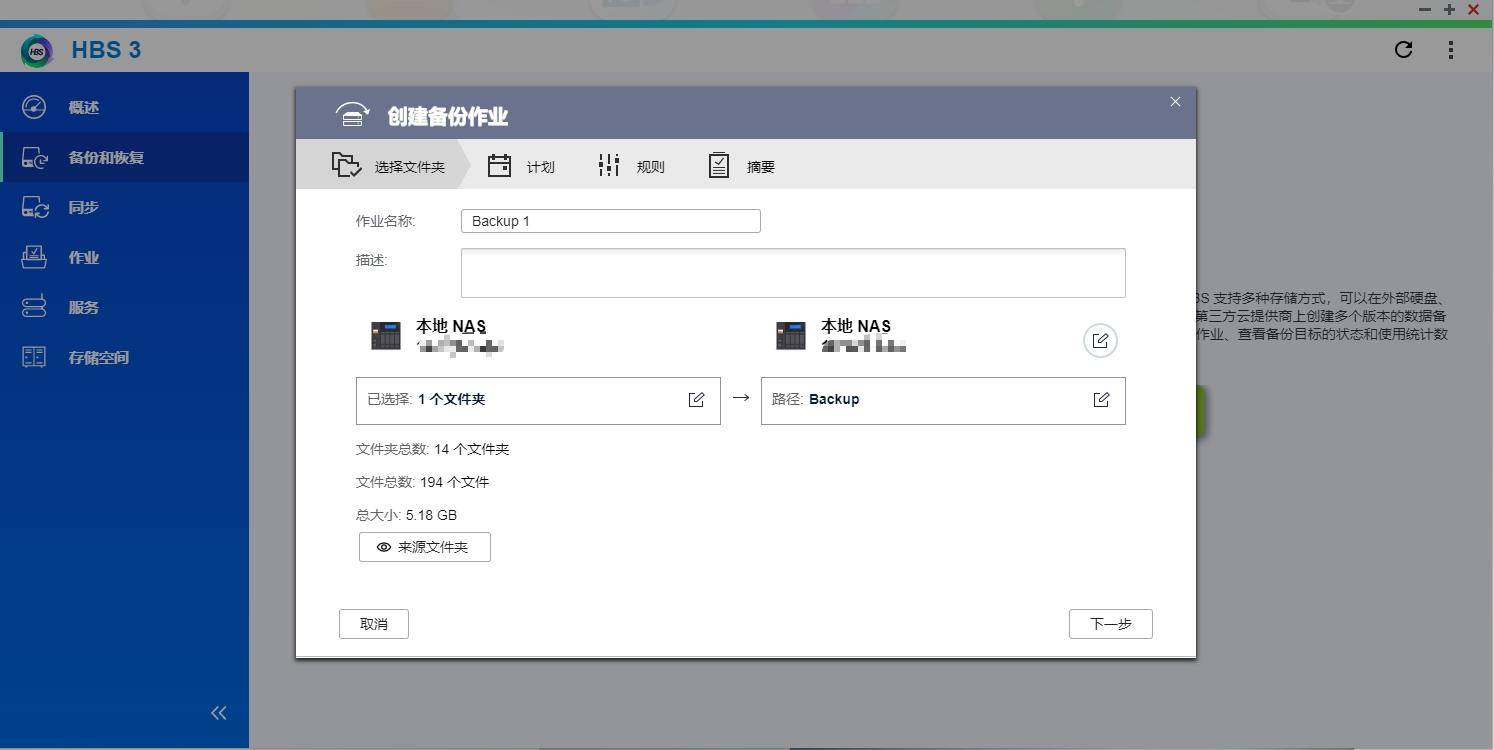This screenshot has height=750, width=1494.
Task: Open the 作业 (Jobs) sidebar section
Action: 84,257
